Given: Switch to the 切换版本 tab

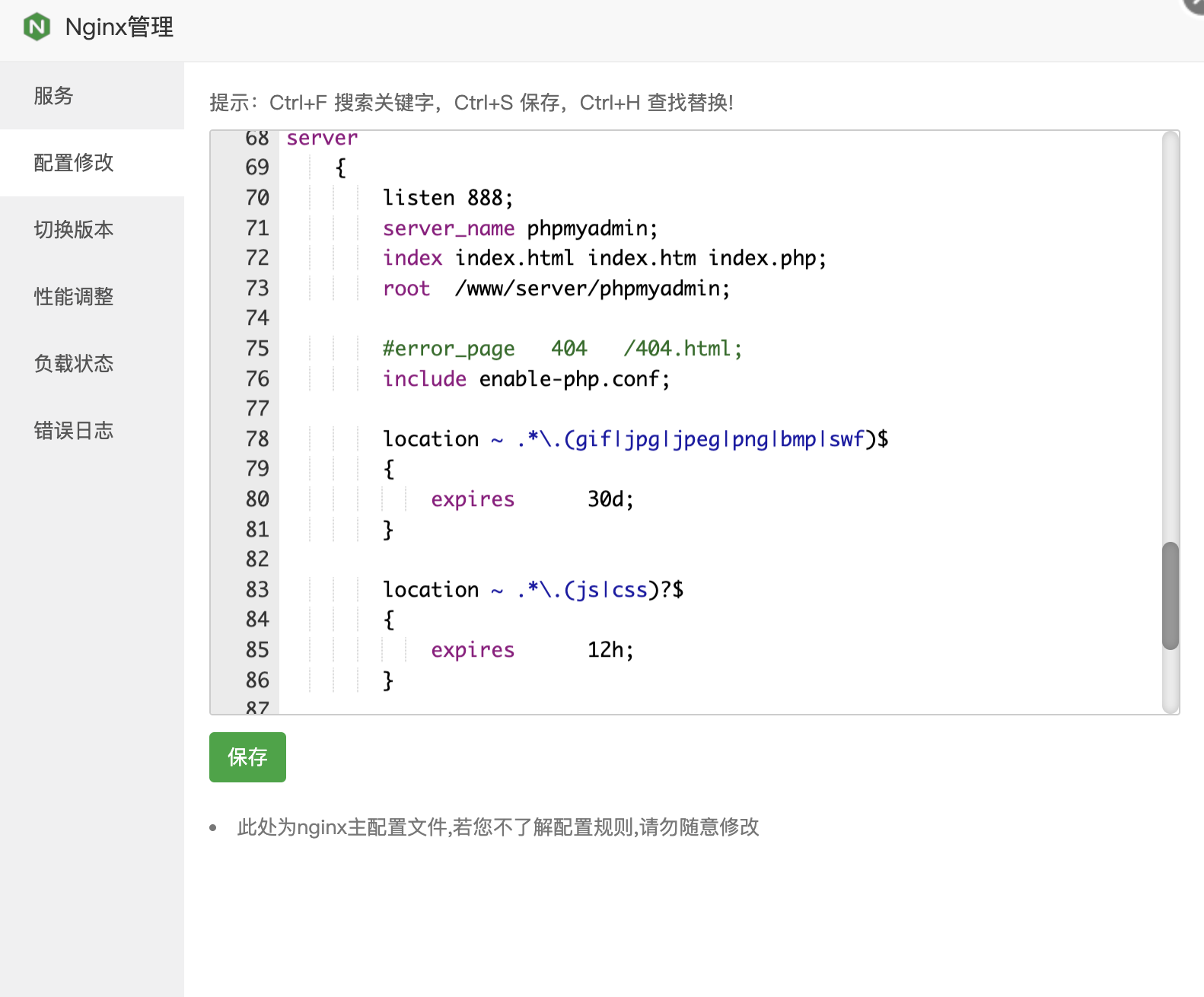Looking at the screenshot, I should coord(91,230).
